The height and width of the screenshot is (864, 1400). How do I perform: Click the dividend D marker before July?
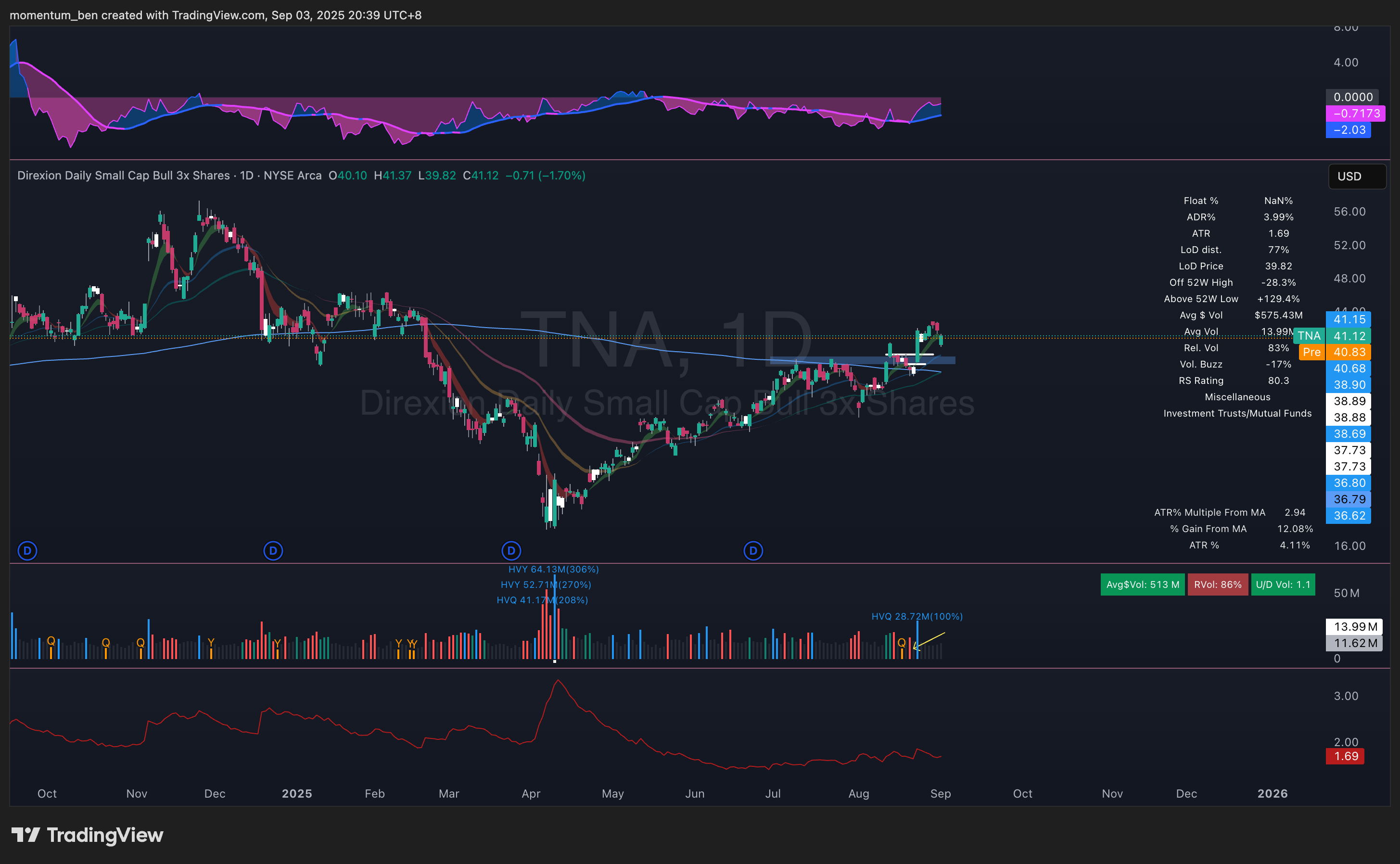[x=753, y=551]
